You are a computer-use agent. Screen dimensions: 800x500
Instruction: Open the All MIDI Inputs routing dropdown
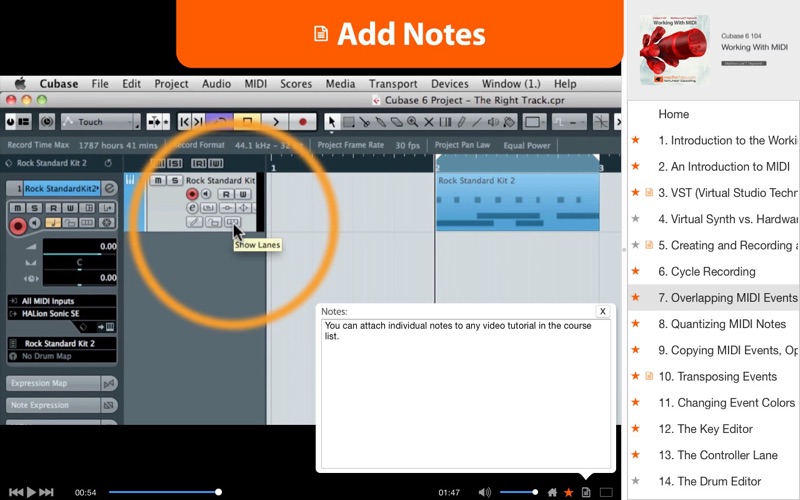click(x=62, y=301)
